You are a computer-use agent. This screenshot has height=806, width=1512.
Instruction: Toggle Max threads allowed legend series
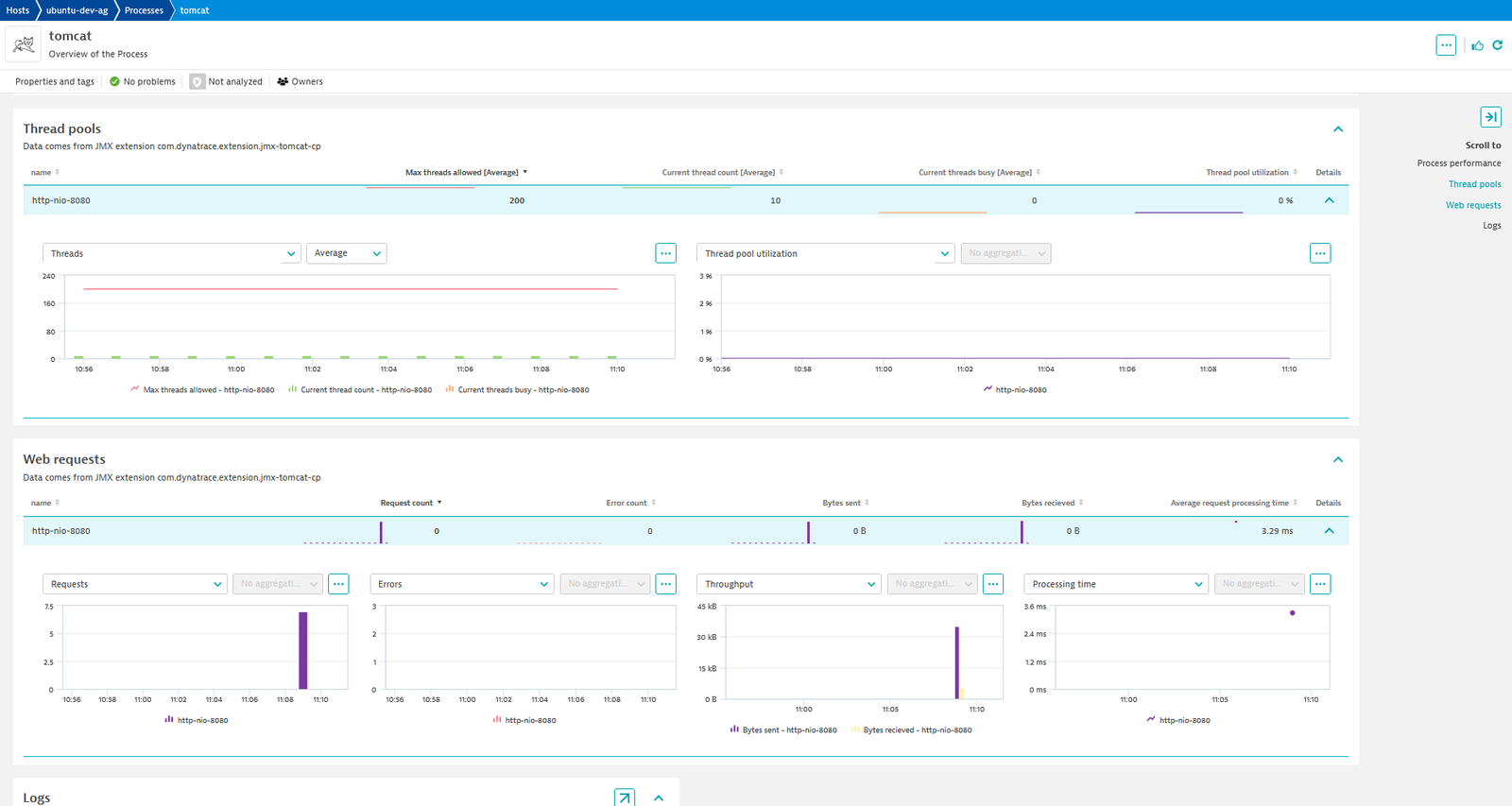[202, 389]
